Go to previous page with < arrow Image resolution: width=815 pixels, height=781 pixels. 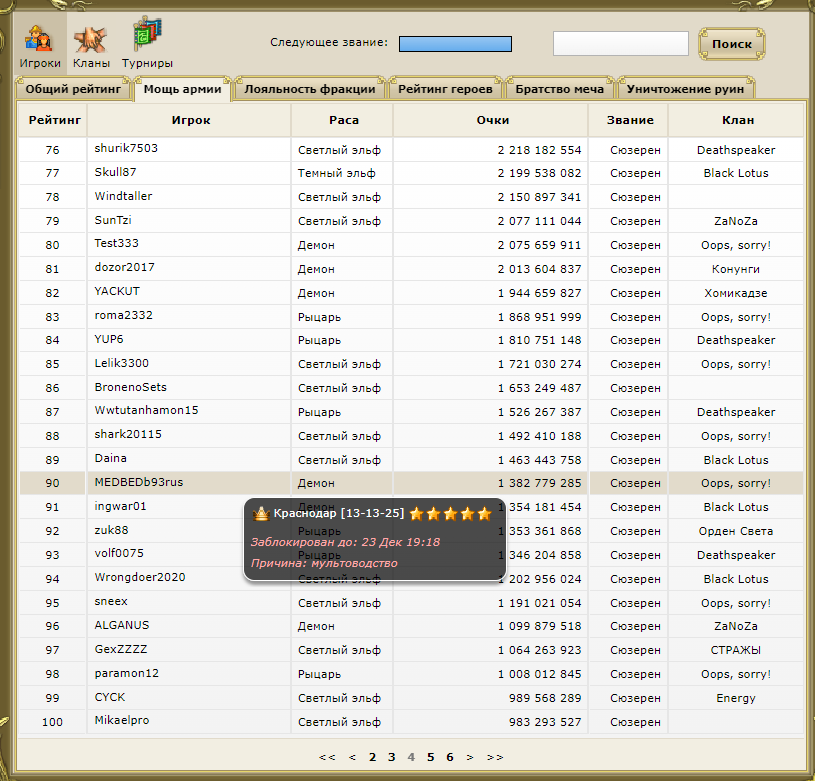tap(352, 757)
